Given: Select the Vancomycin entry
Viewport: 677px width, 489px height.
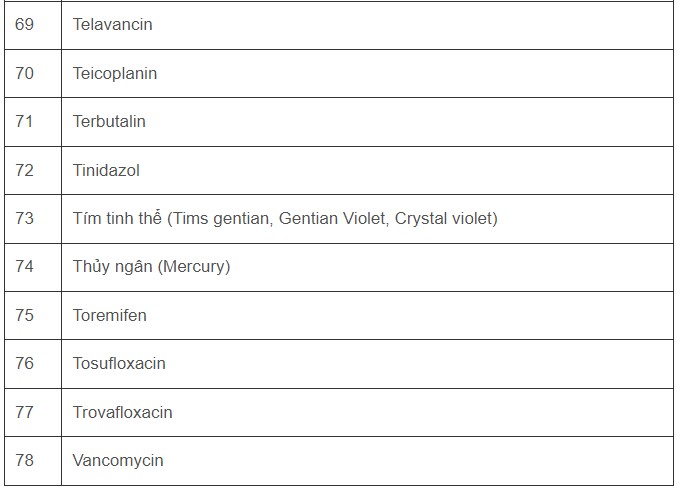Looking at the screenshot, I should click(118, 460).
